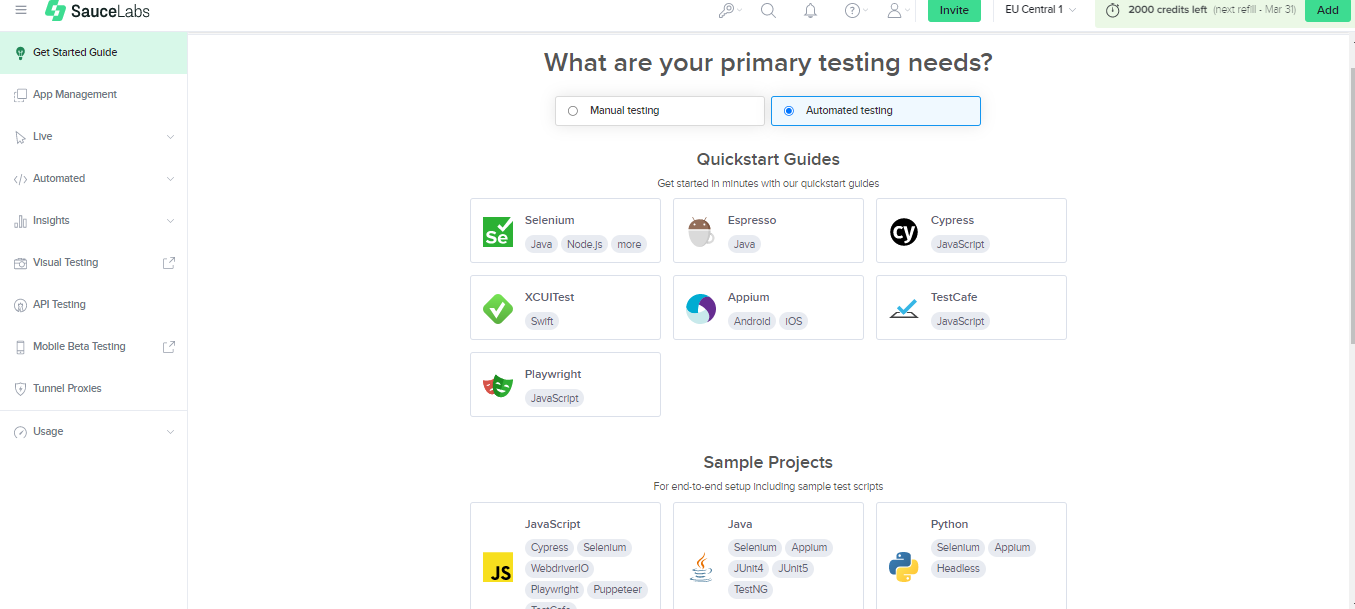Select the Selenium quickstart guide icon

click(497, 231)
